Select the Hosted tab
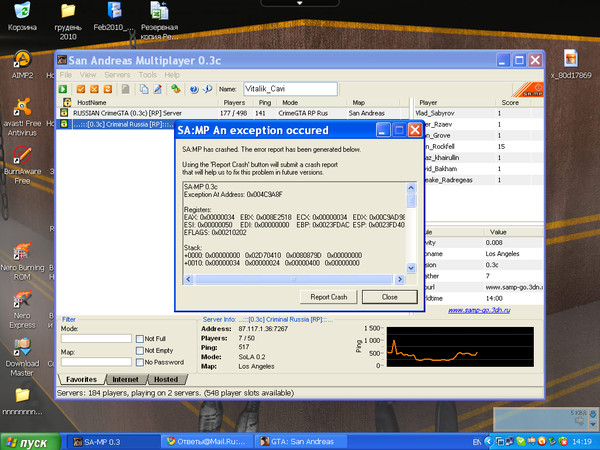This screenshot has height=450, width=600. (x=165, y=380)
